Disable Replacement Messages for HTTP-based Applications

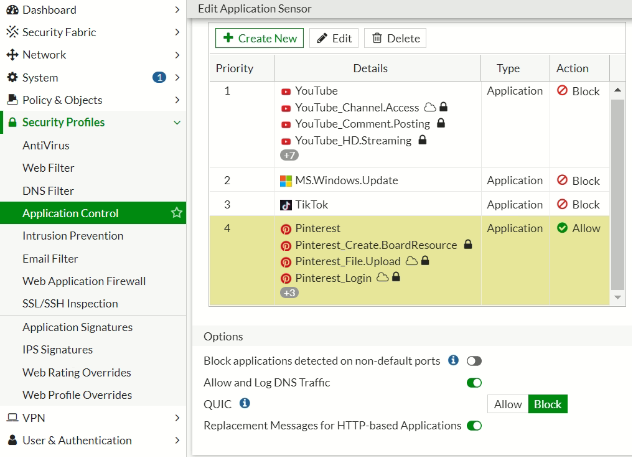click(474, 426)
